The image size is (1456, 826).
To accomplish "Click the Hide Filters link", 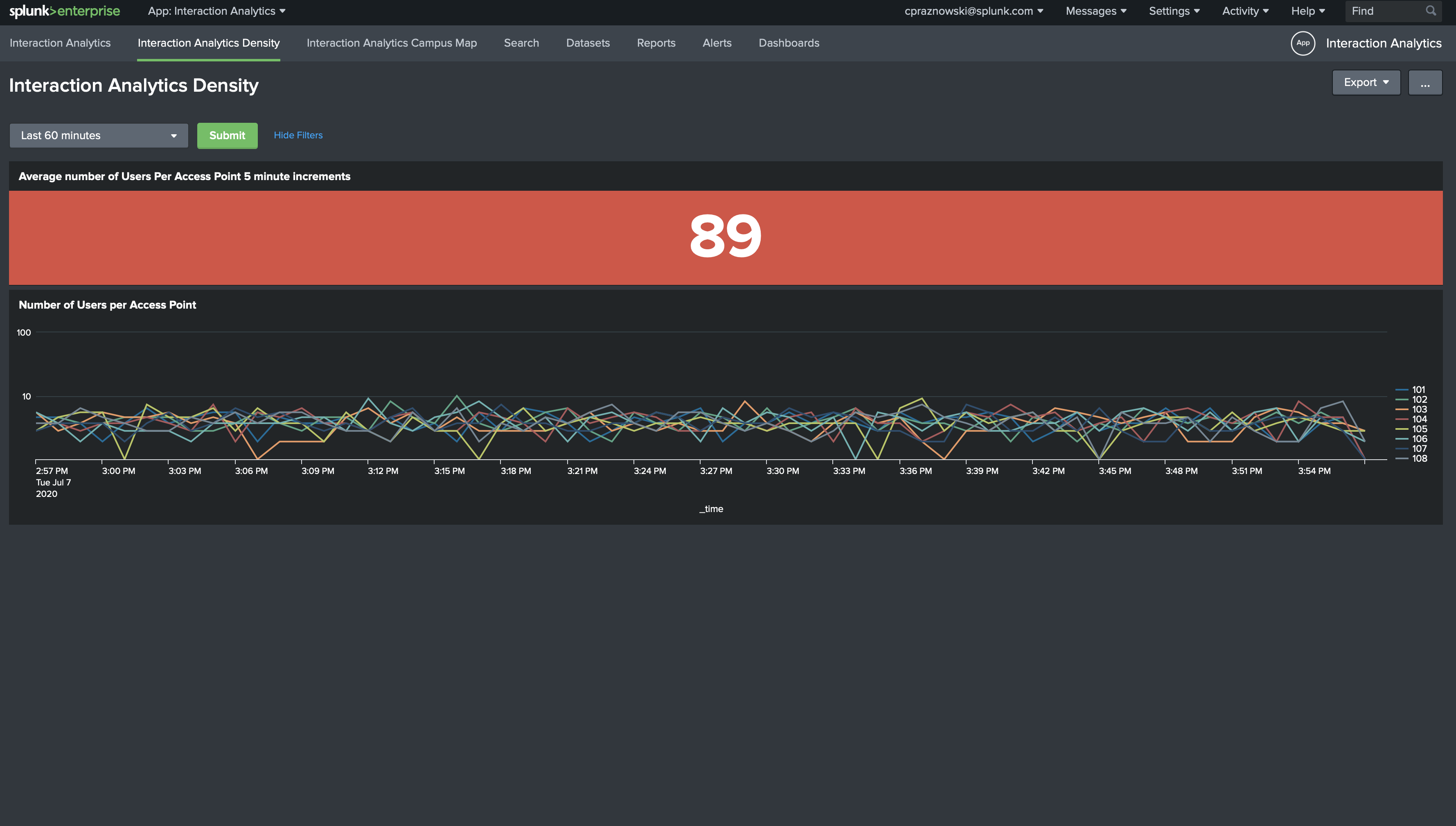I will click(298, 135).
